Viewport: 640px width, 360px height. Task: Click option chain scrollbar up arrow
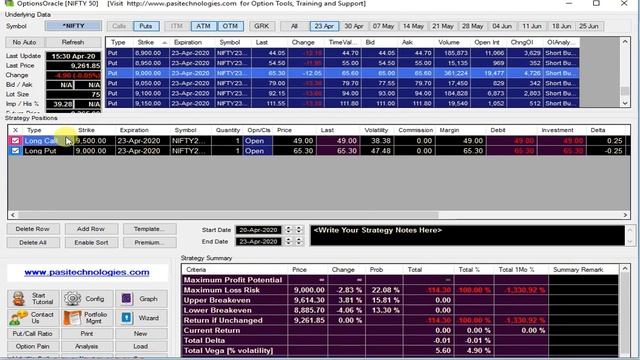[x=625, y=42]
